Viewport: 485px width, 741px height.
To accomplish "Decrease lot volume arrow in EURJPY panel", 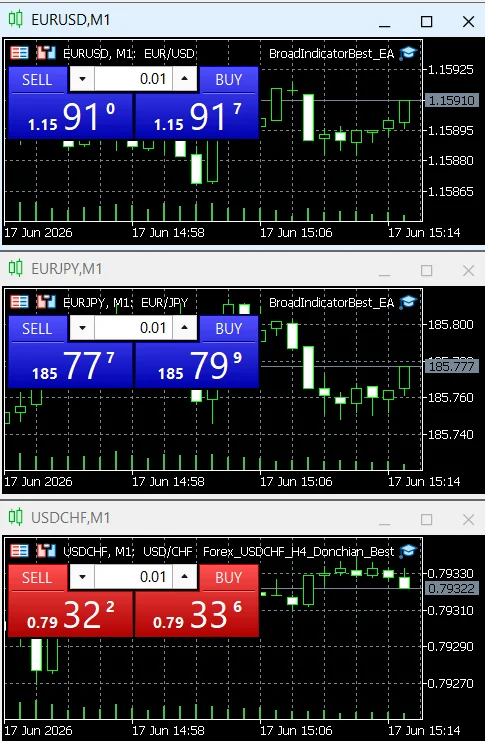I will 82,328.
